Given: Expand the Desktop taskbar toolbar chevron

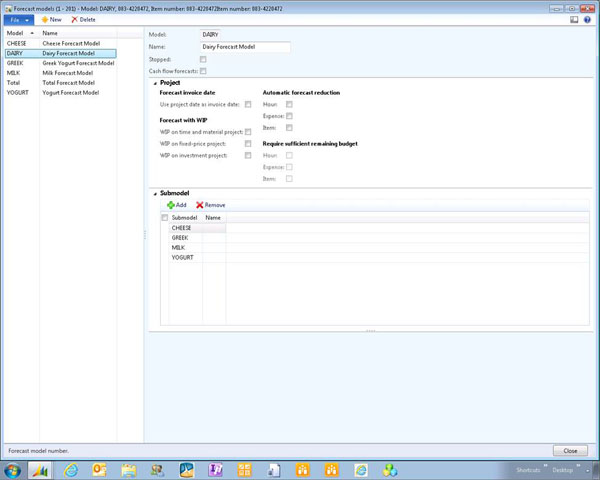Looking at the screenshot, I should 578,466.
